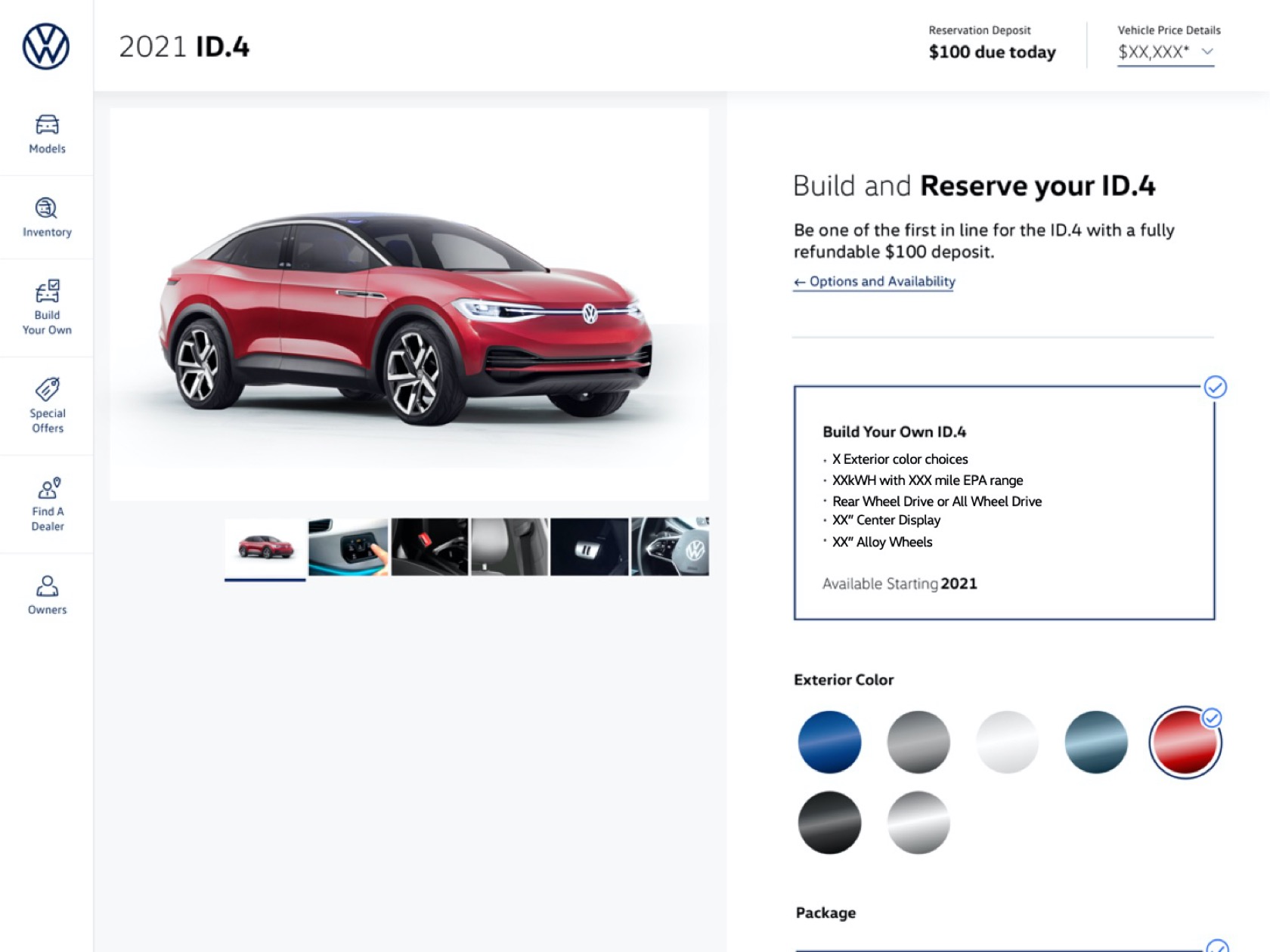The height and width of the screenshot is (952, 1270).
Task: Pick the white exterior color swatch
Action: (x=1007, y=742)
